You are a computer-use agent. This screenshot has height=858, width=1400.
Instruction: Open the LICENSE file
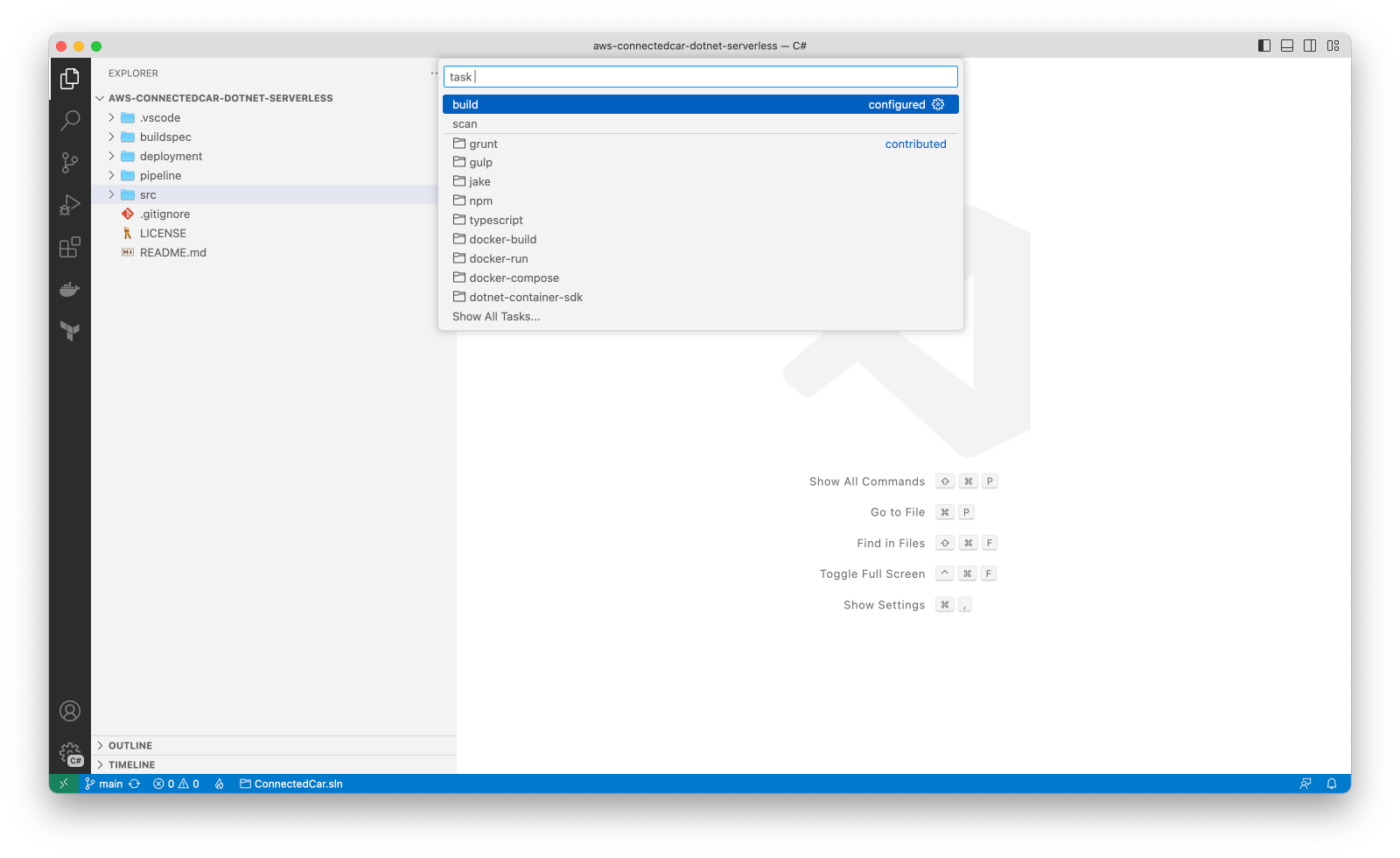[x=163, y=233]
